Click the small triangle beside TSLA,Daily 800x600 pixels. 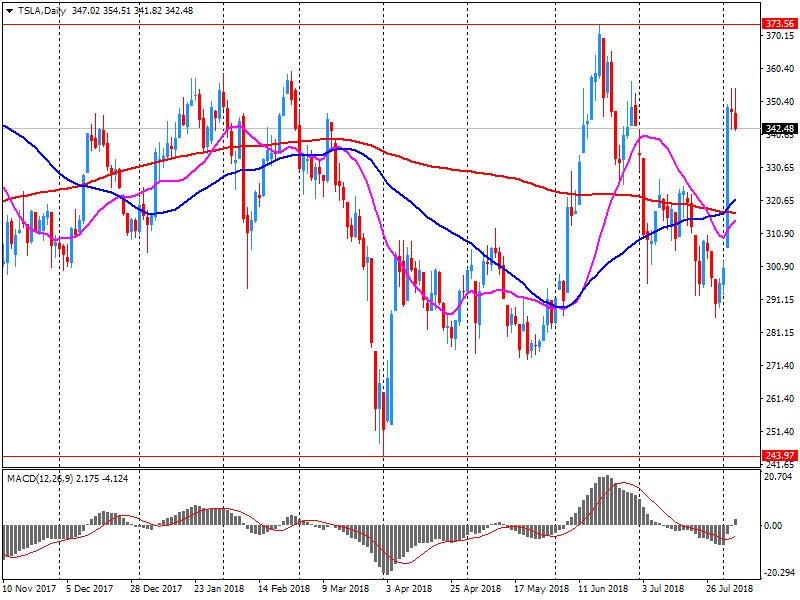tap(9, 10)
